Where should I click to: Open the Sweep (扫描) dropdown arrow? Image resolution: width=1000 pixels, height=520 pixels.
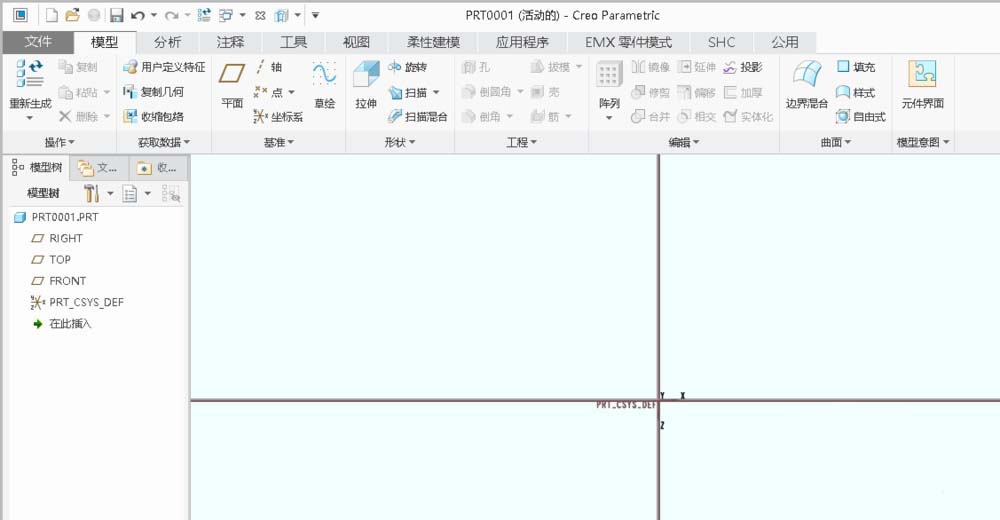click(436, 93)
